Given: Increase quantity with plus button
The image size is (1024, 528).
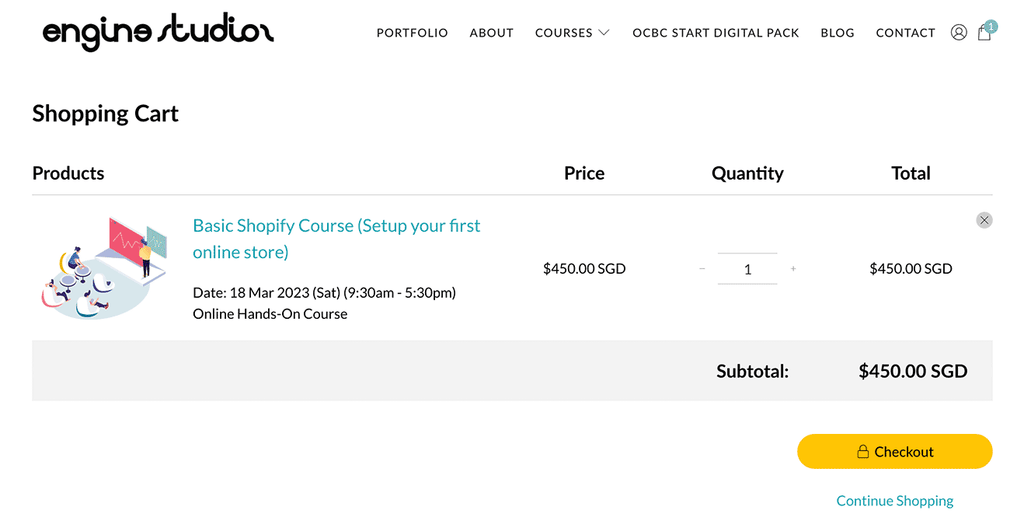Looking at the screenshot, I should coord(793,269).
